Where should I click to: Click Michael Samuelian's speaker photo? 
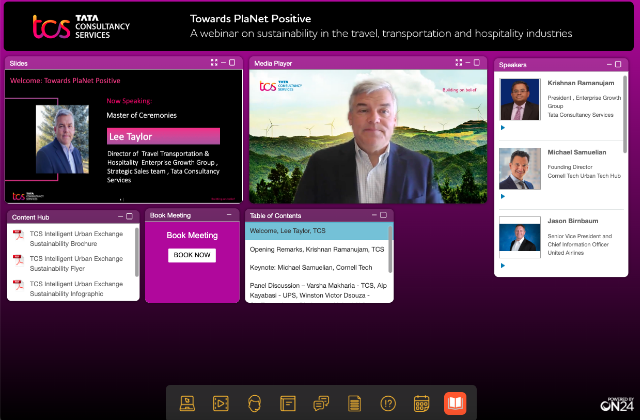(x=520, y=169)
